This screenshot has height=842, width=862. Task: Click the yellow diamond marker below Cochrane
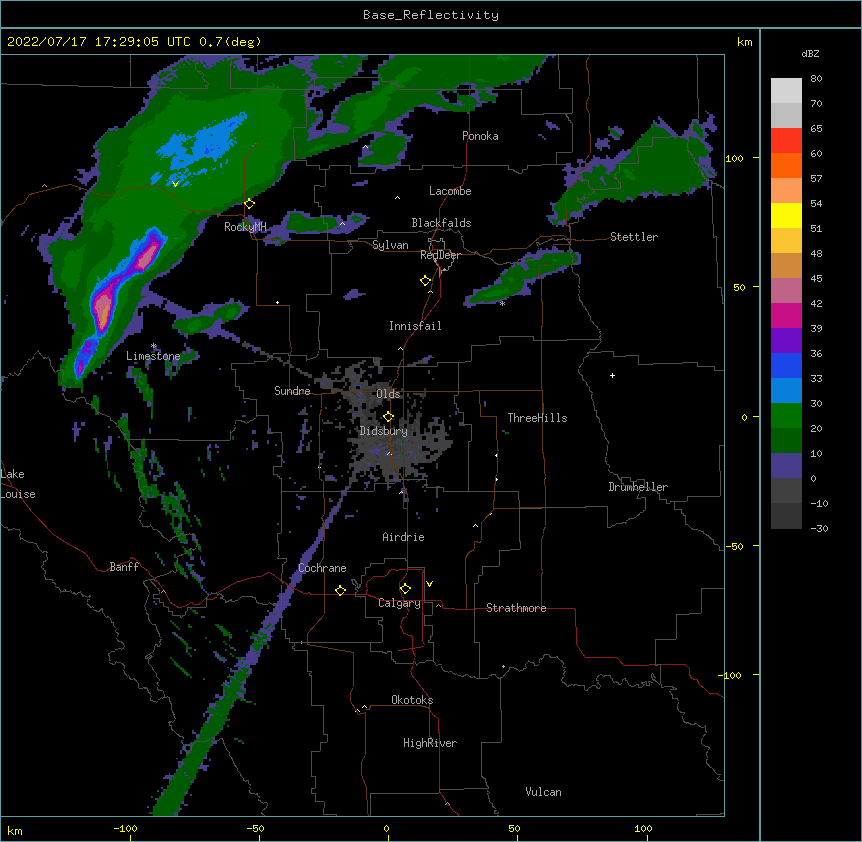(340, 590)
